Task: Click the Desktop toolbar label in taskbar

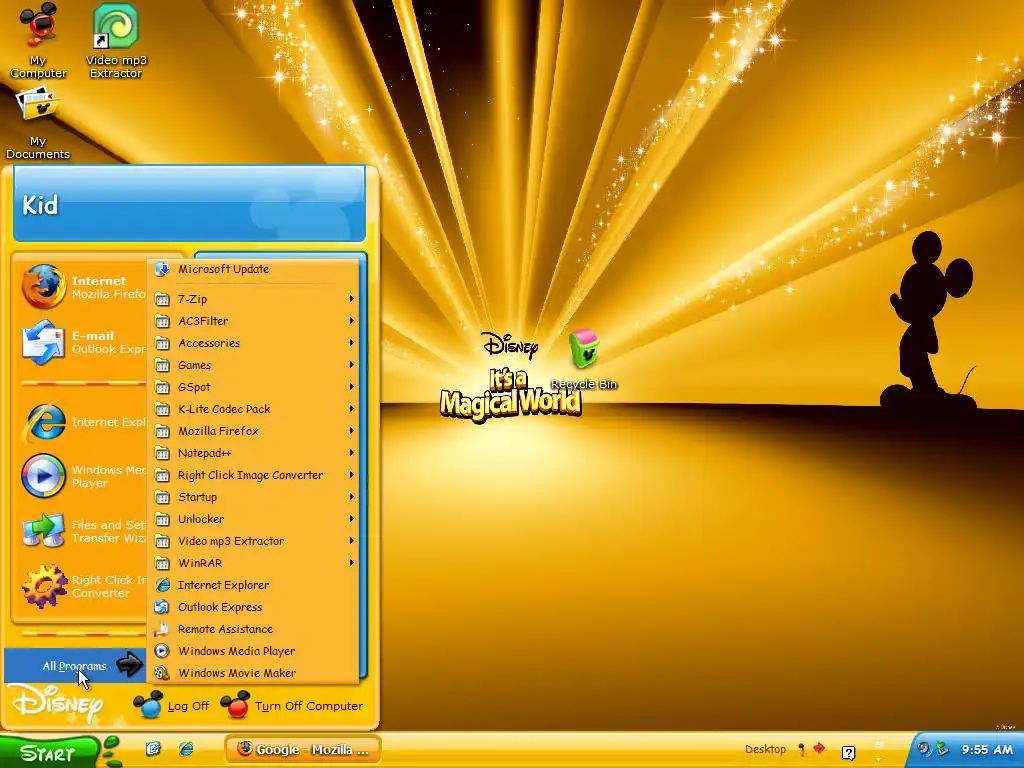Action: 765,749
